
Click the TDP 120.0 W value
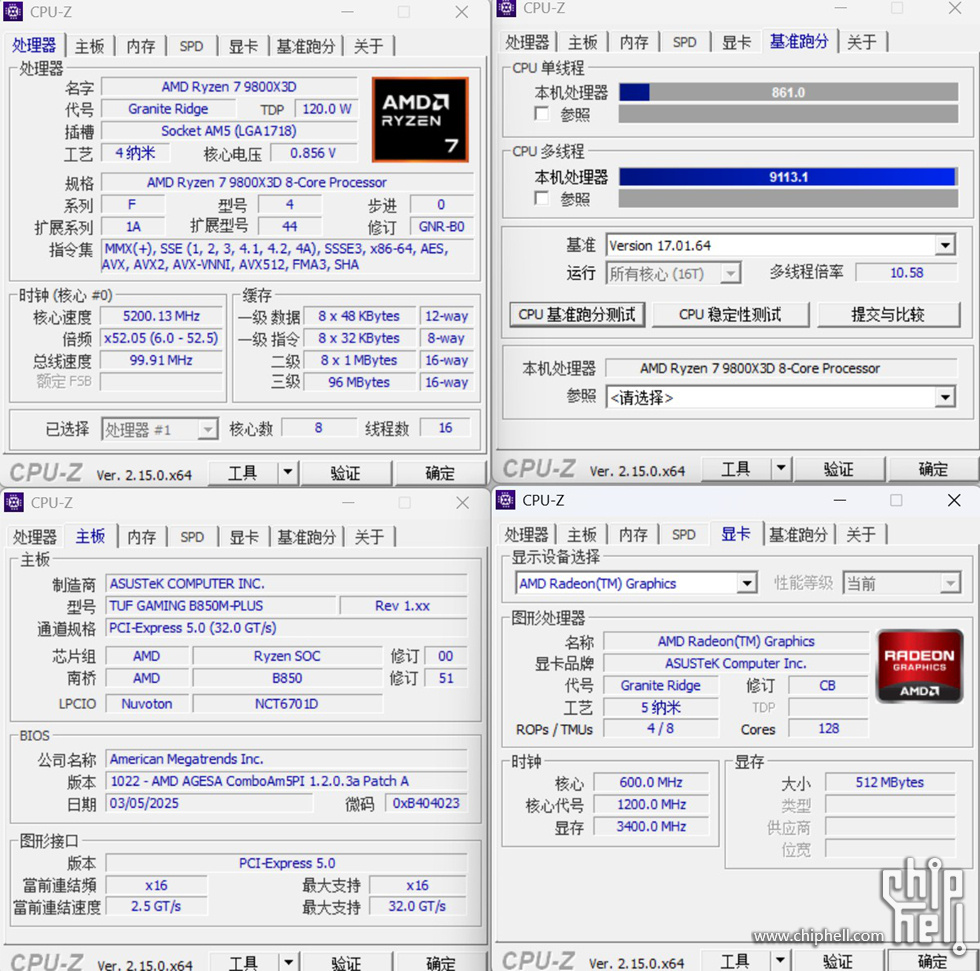[326, 109]
